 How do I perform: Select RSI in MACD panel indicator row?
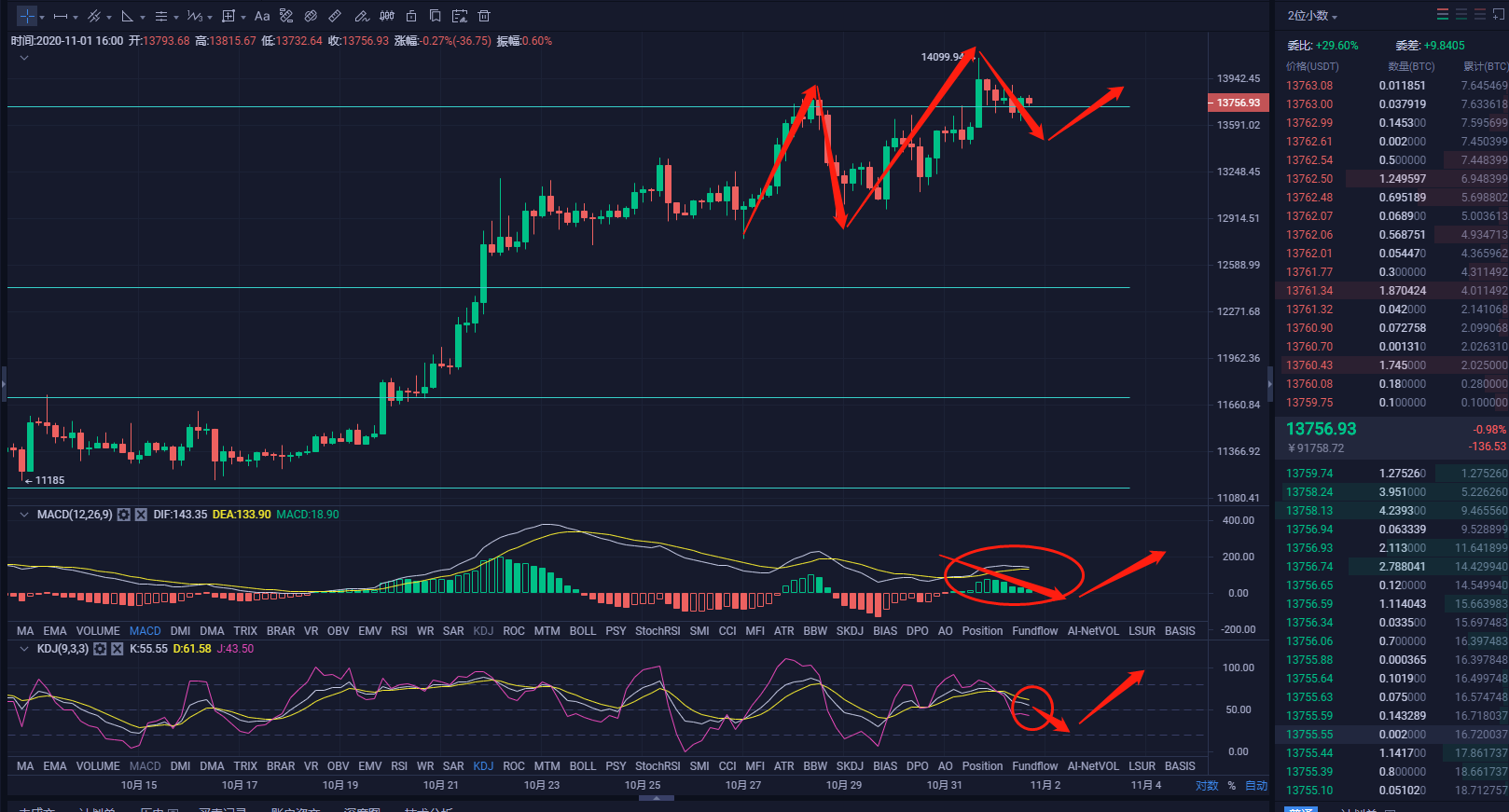[399, 631]
